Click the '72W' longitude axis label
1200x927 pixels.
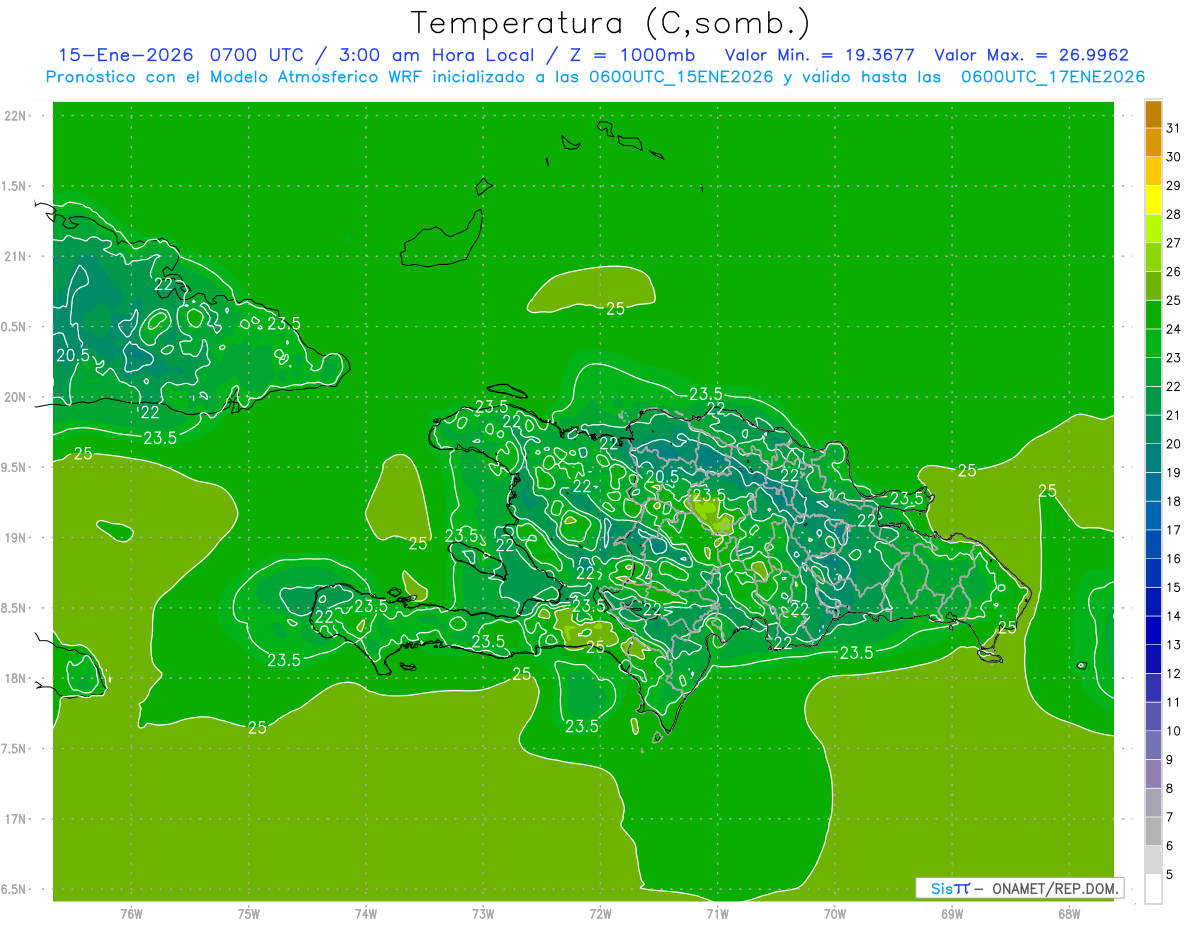click(x=600, y=914)
